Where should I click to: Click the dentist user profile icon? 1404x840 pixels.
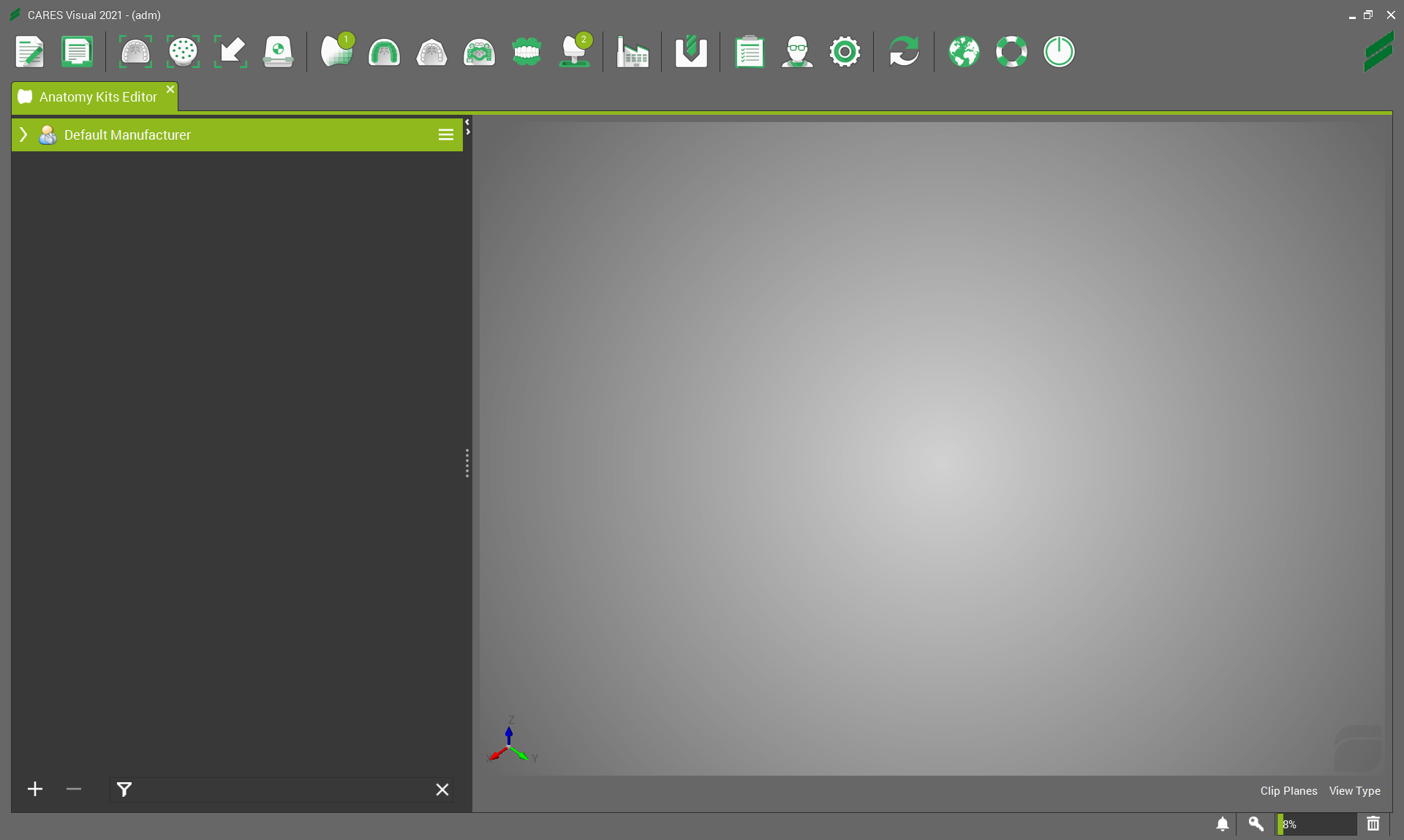797,52
